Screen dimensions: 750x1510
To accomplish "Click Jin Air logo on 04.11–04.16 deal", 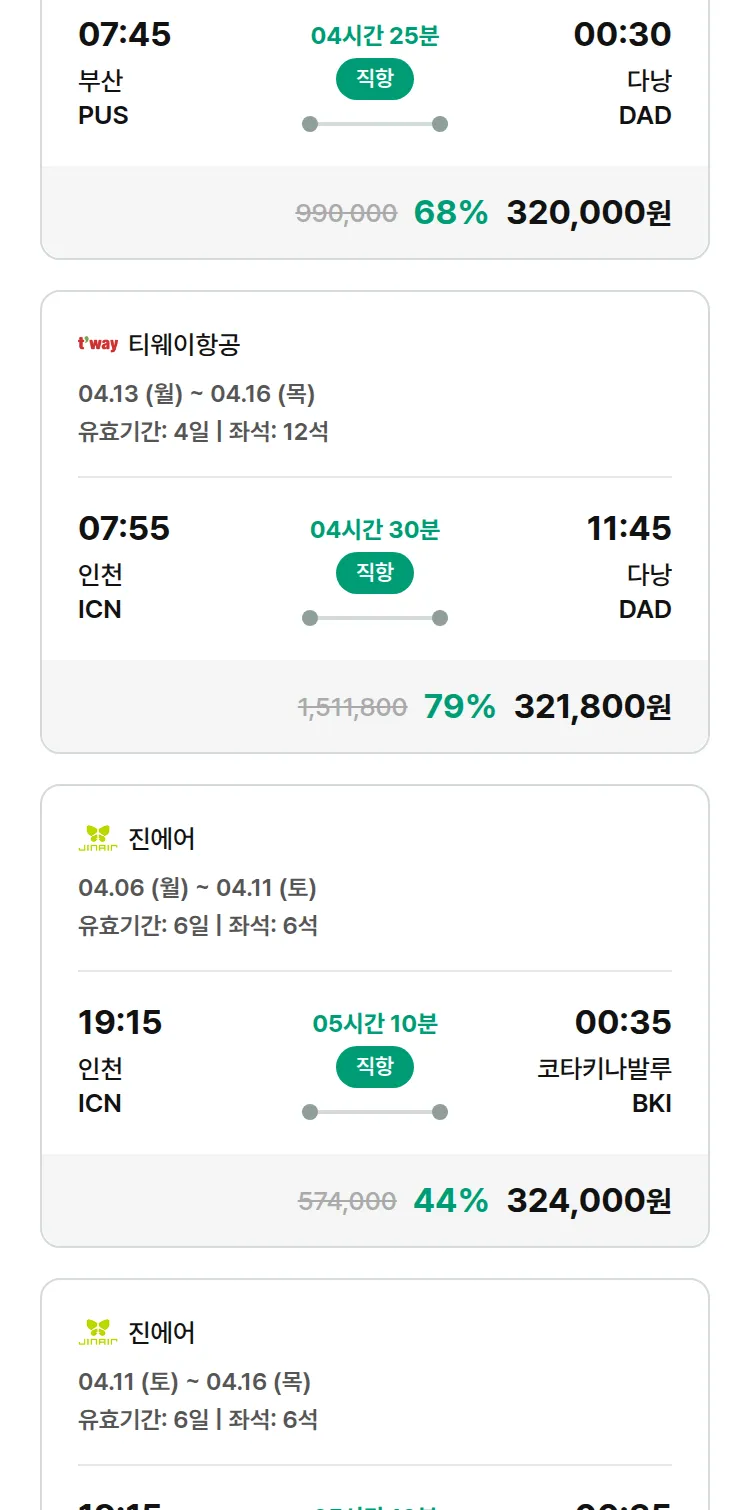I will [x=98, y=1332].
